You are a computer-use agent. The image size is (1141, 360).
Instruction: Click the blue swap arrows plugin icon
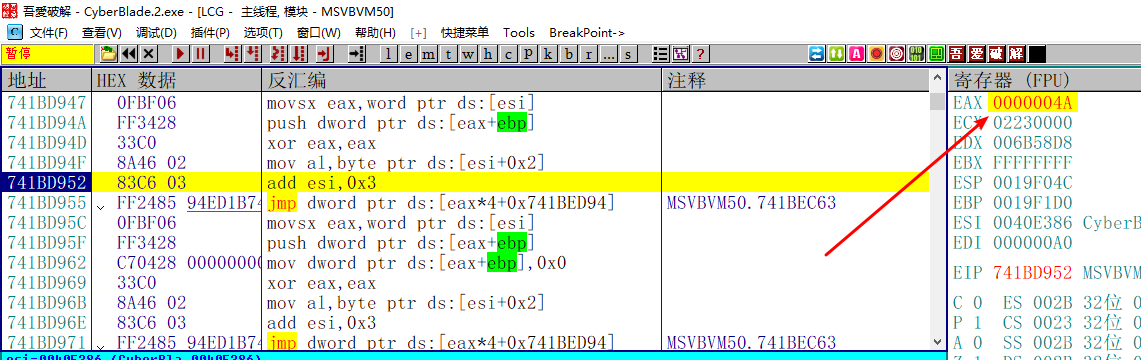[816, 53]
